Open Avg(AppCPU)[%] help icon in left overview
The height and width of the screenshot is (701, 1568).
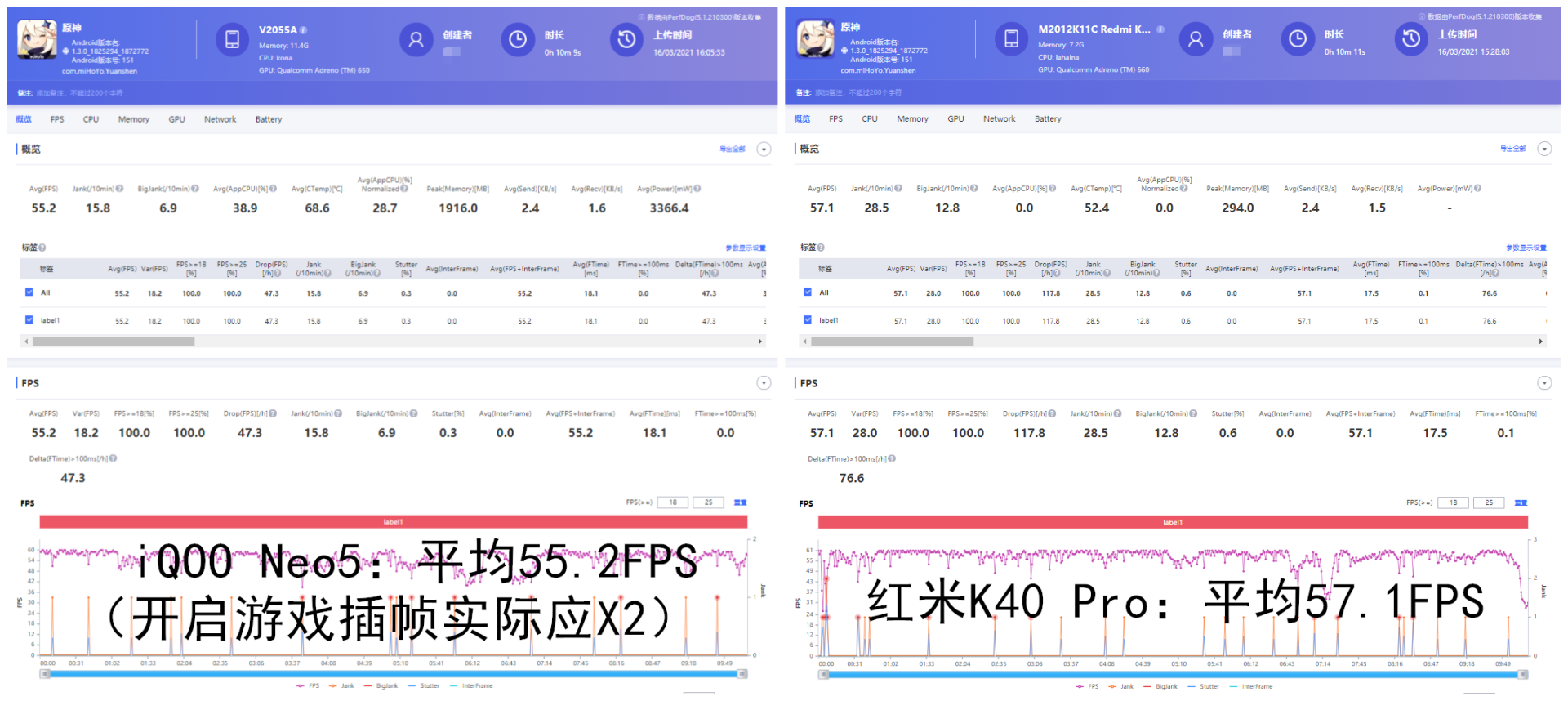coord(273,189)
